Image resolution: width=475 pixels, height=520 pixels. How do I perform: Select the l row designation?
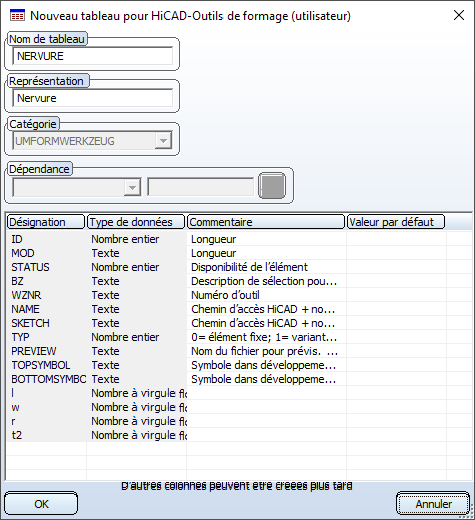pos(13,393)
